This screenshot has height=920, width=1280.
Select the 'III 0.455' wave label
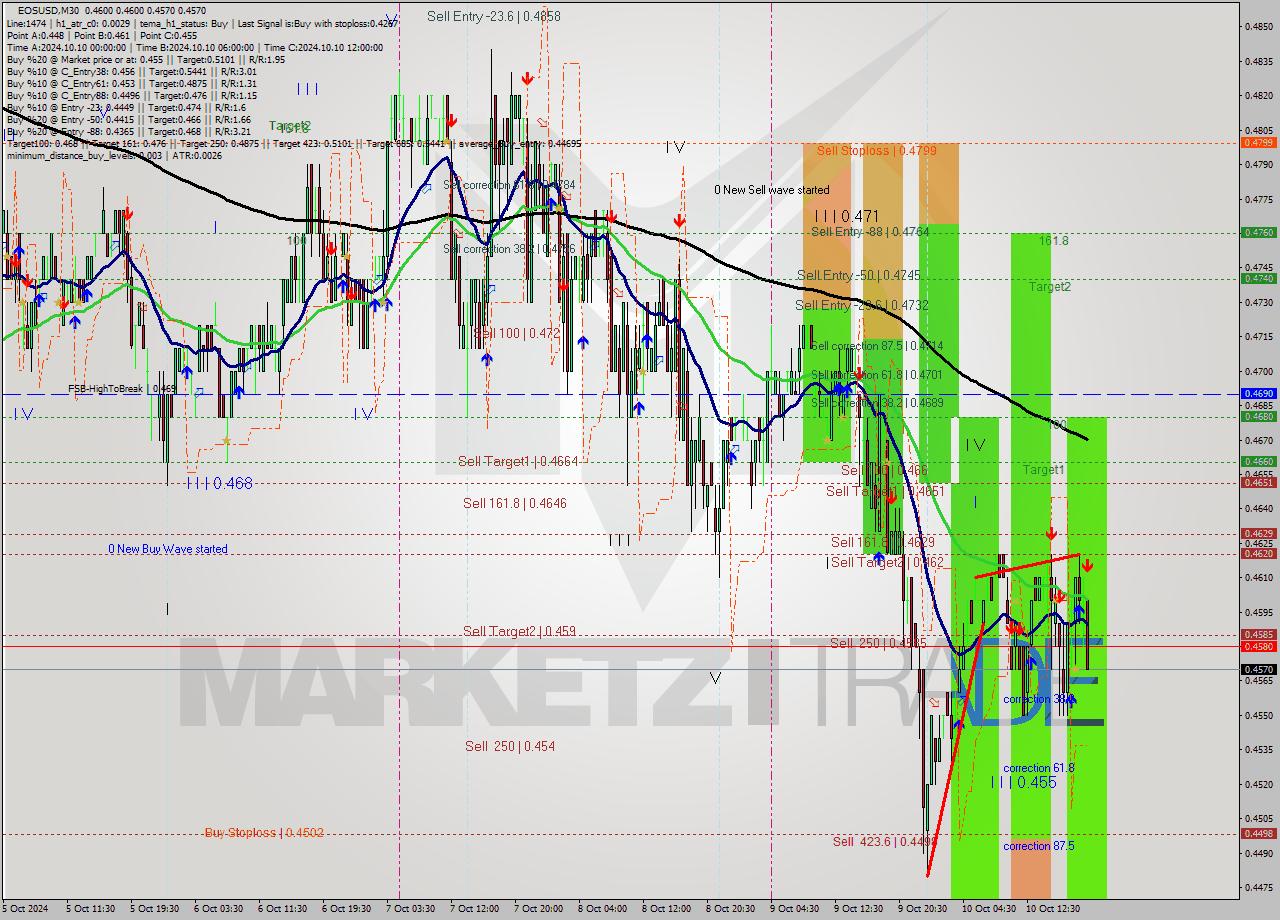coord(1023,782)
